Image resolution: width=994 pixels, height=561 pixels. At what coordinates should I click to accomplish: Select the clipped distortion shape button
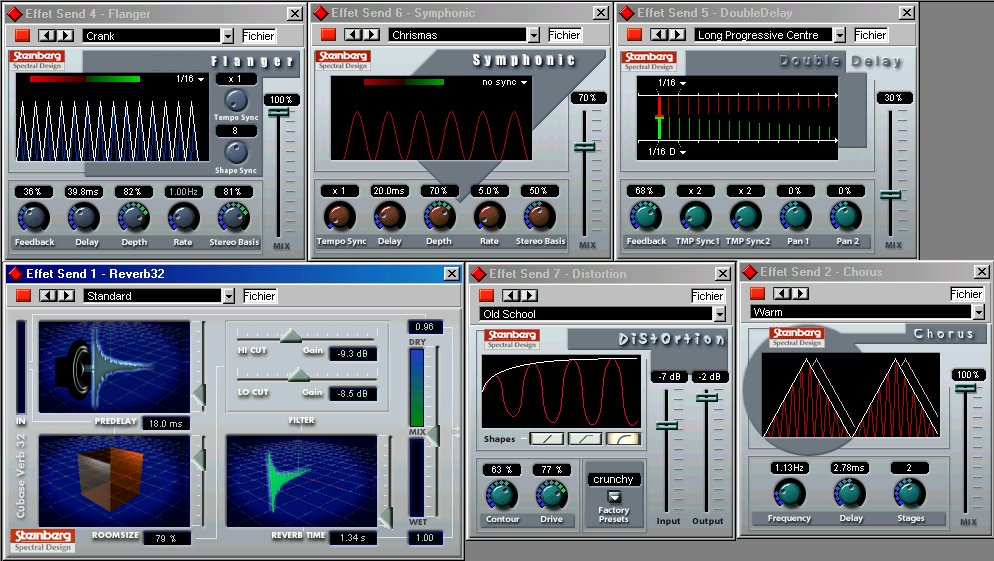(x=585, y=439)
